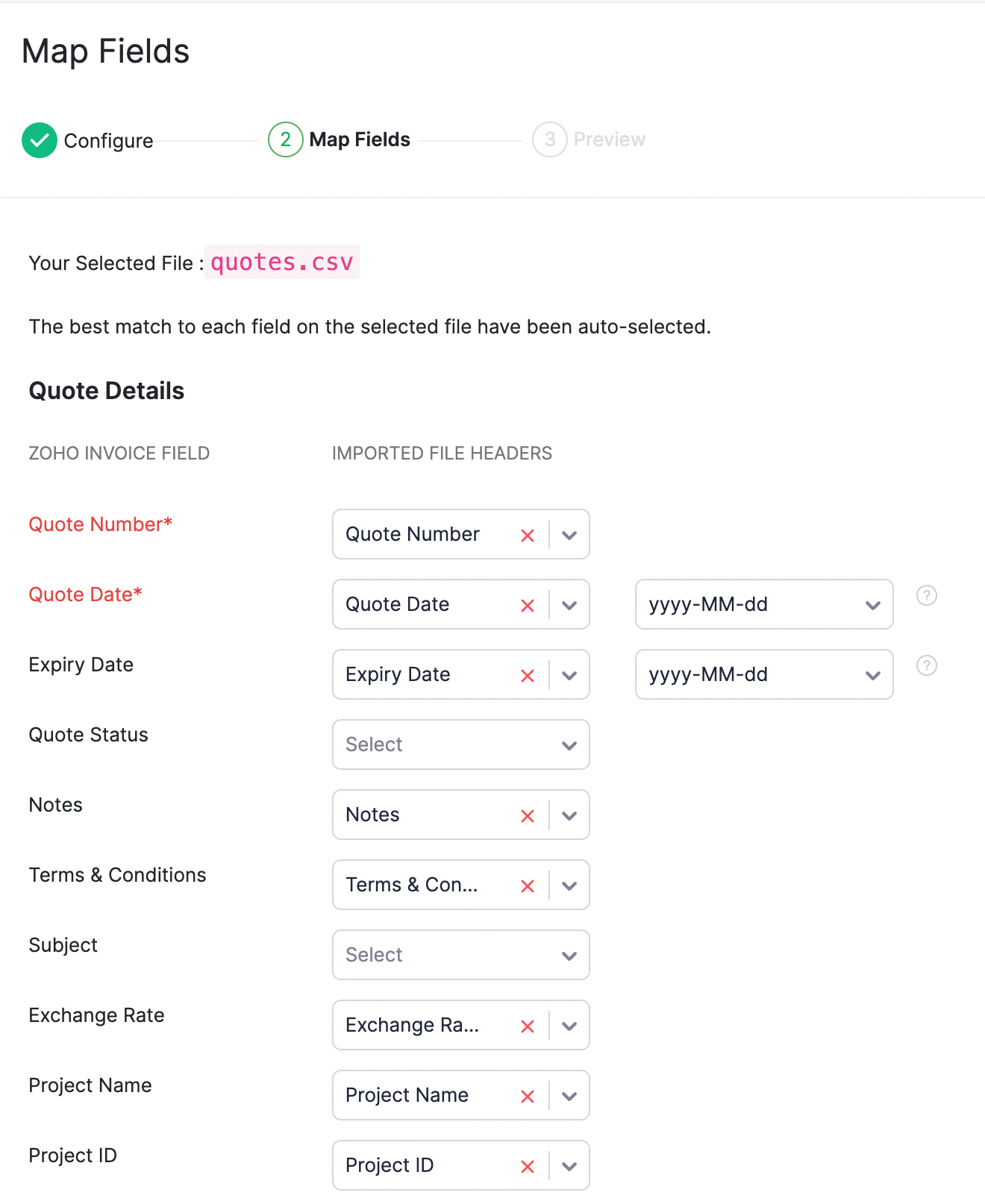Remove the Project ID mapping
Viewport: 985px width, 1204px height.
tap(528, 1166)
